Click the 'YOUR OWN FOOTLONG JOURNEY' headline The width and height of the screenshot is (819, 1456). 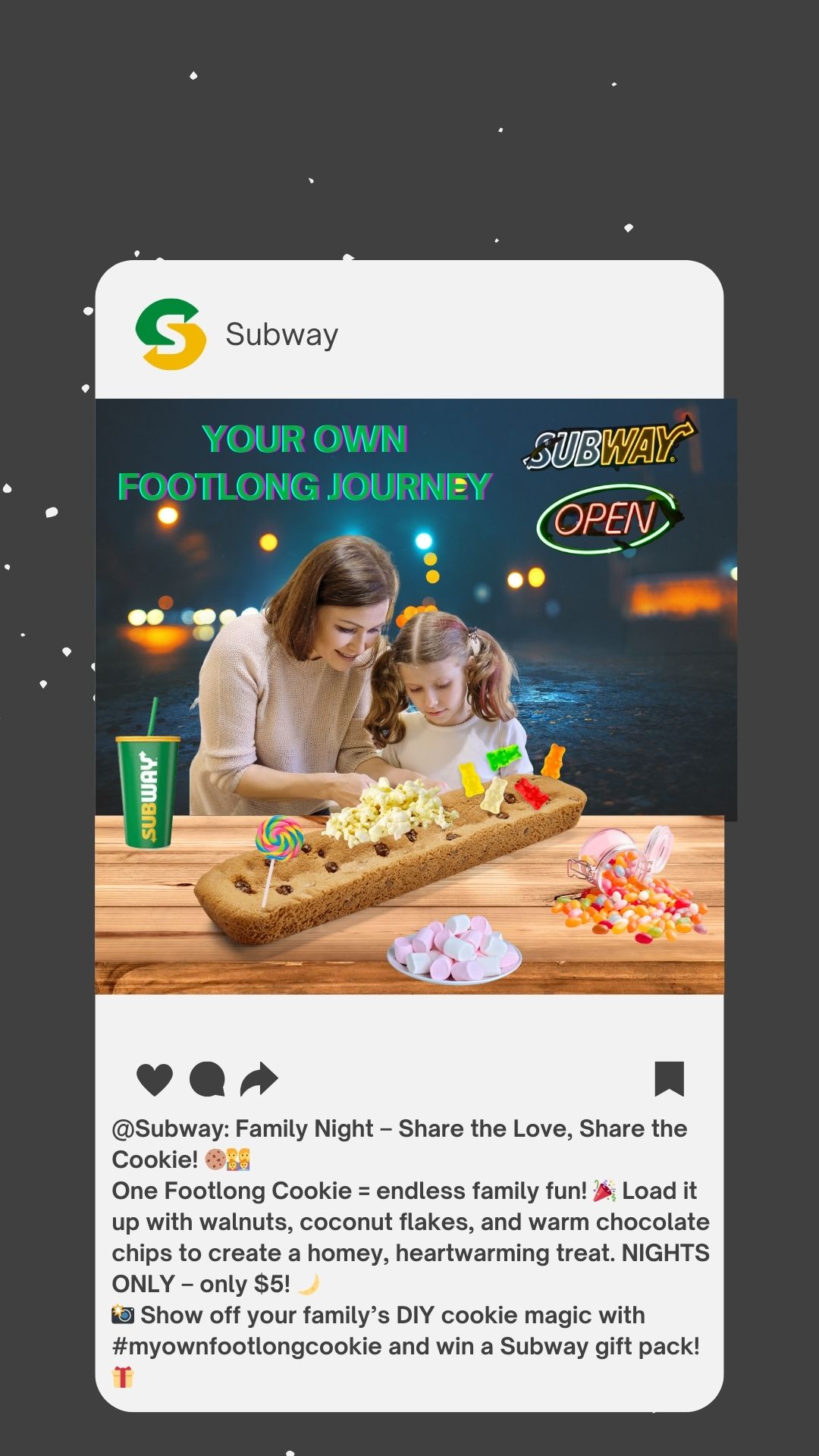point(305,463)
